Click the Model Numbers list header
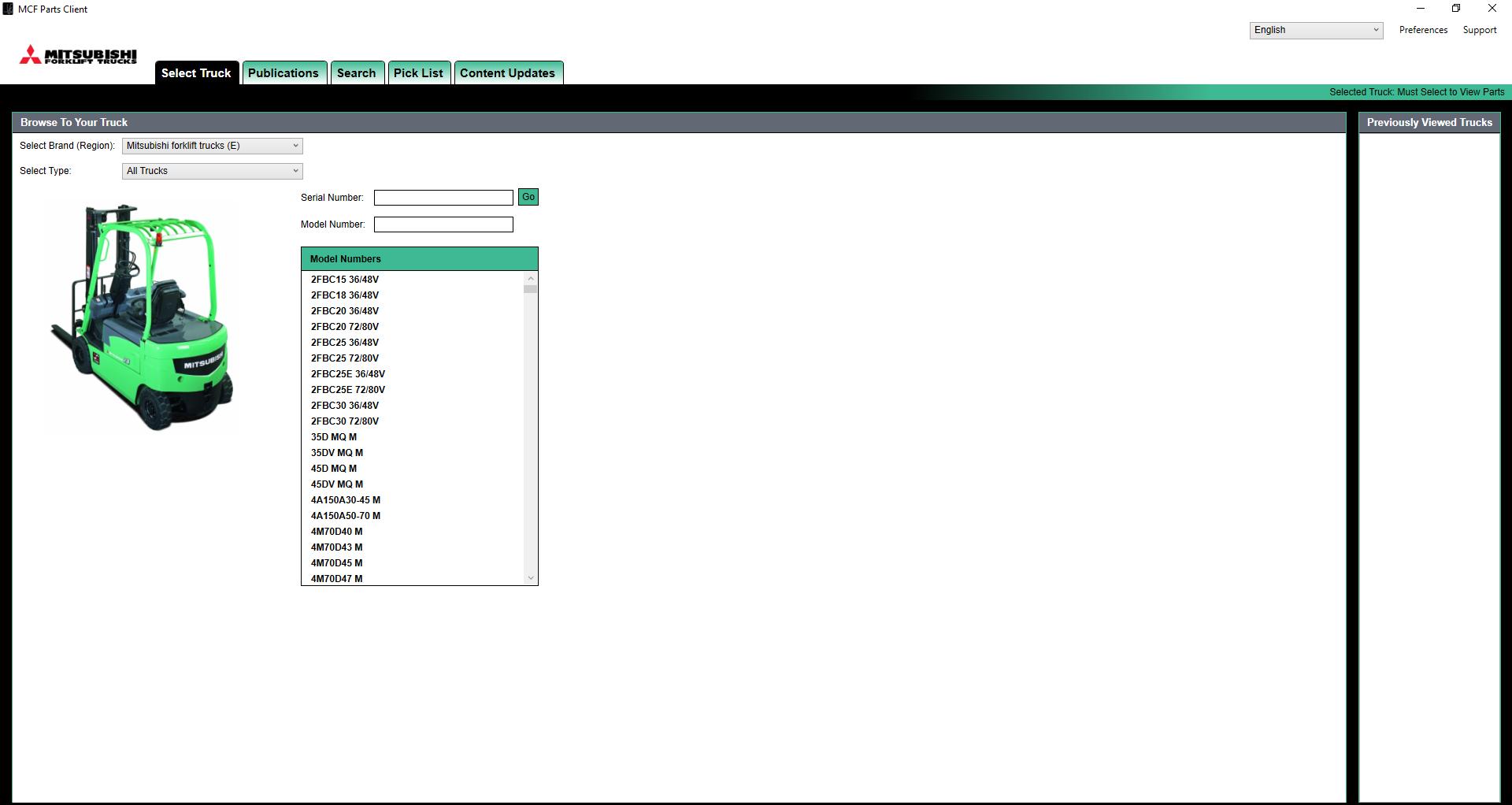The image size is (1512, 805). [x=420, y=259]
